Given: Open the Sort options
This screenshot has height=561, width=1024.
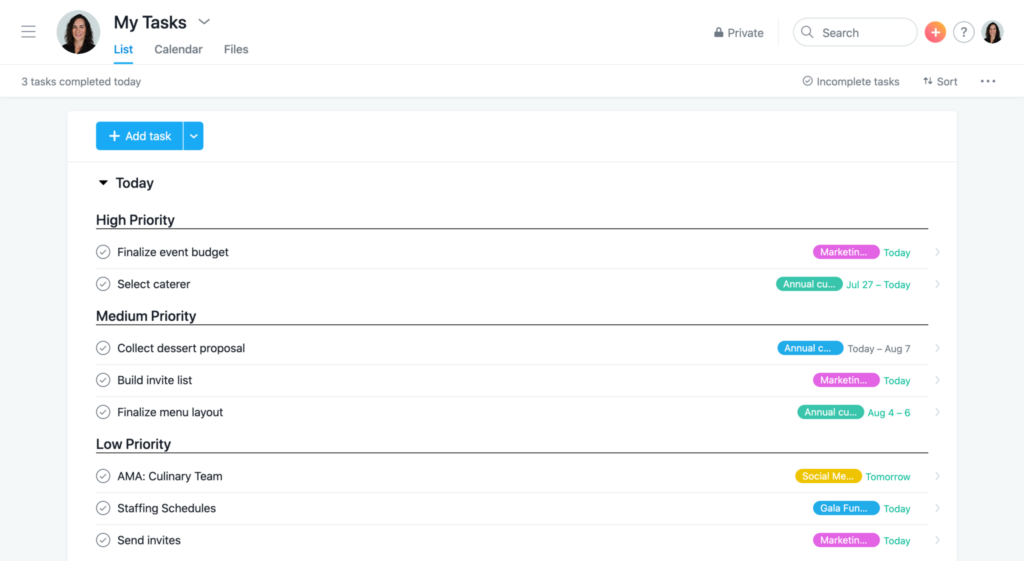Looking at the screenshot, I should click(x=940, y=81).
